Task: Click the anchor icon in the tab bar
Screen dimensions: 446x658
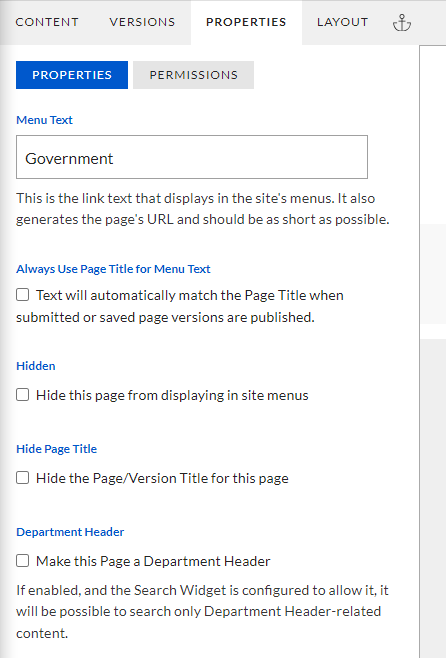Action: pyautogui.click(x=402, y=23)
